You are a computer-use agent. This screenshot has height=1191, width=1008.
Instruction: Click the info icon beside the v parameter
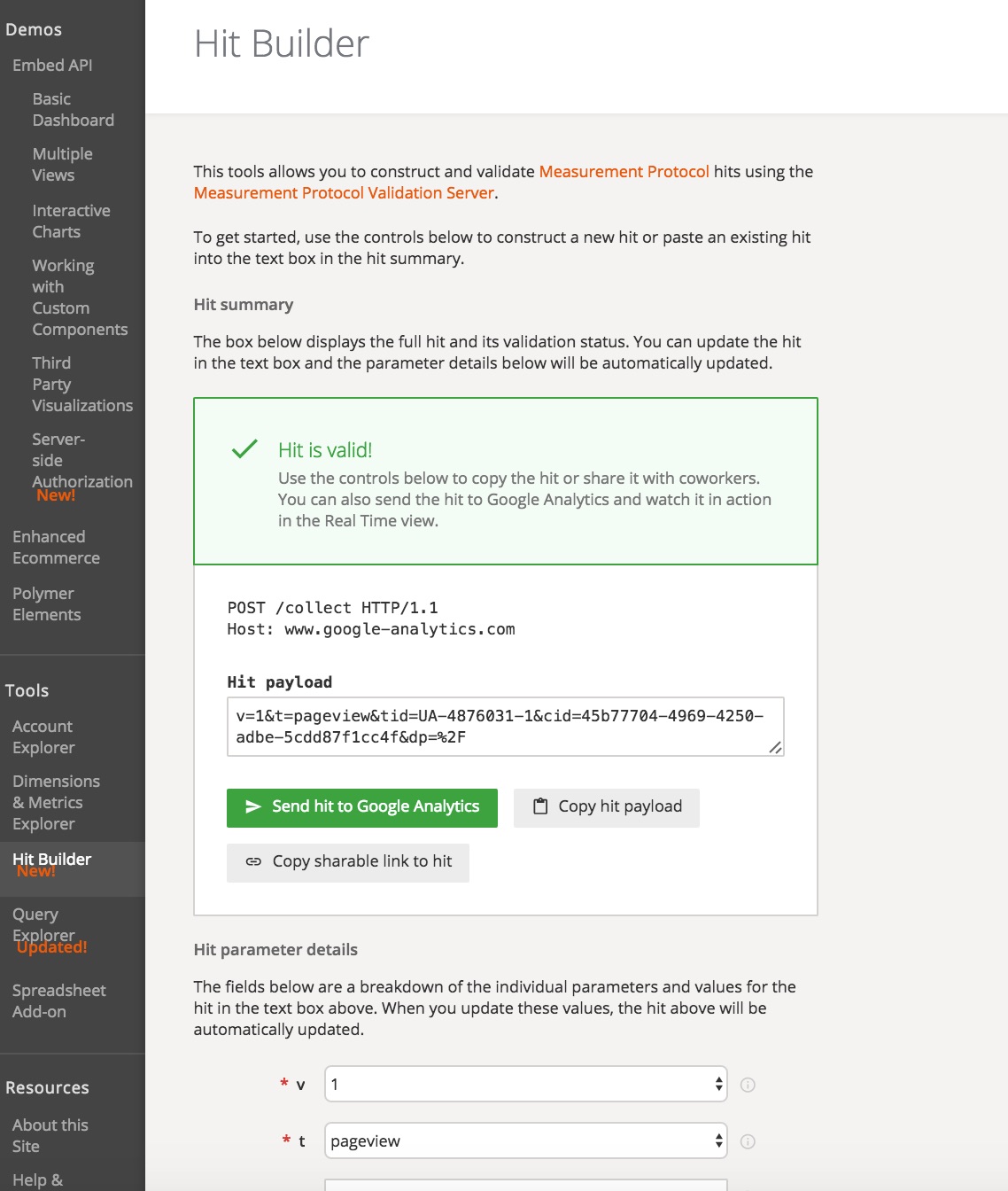[x=748, y=1085]
